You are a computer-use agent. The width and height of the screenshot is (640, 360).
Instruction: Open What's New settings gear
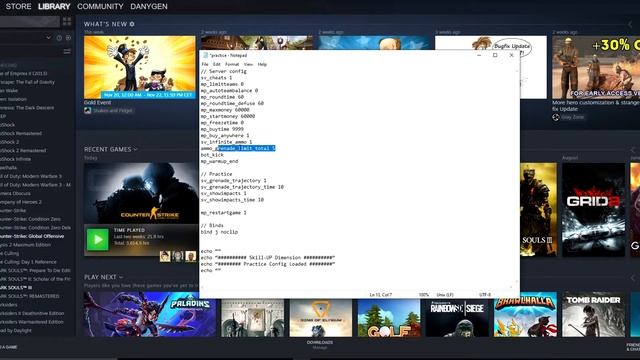[x=132, y=24]
